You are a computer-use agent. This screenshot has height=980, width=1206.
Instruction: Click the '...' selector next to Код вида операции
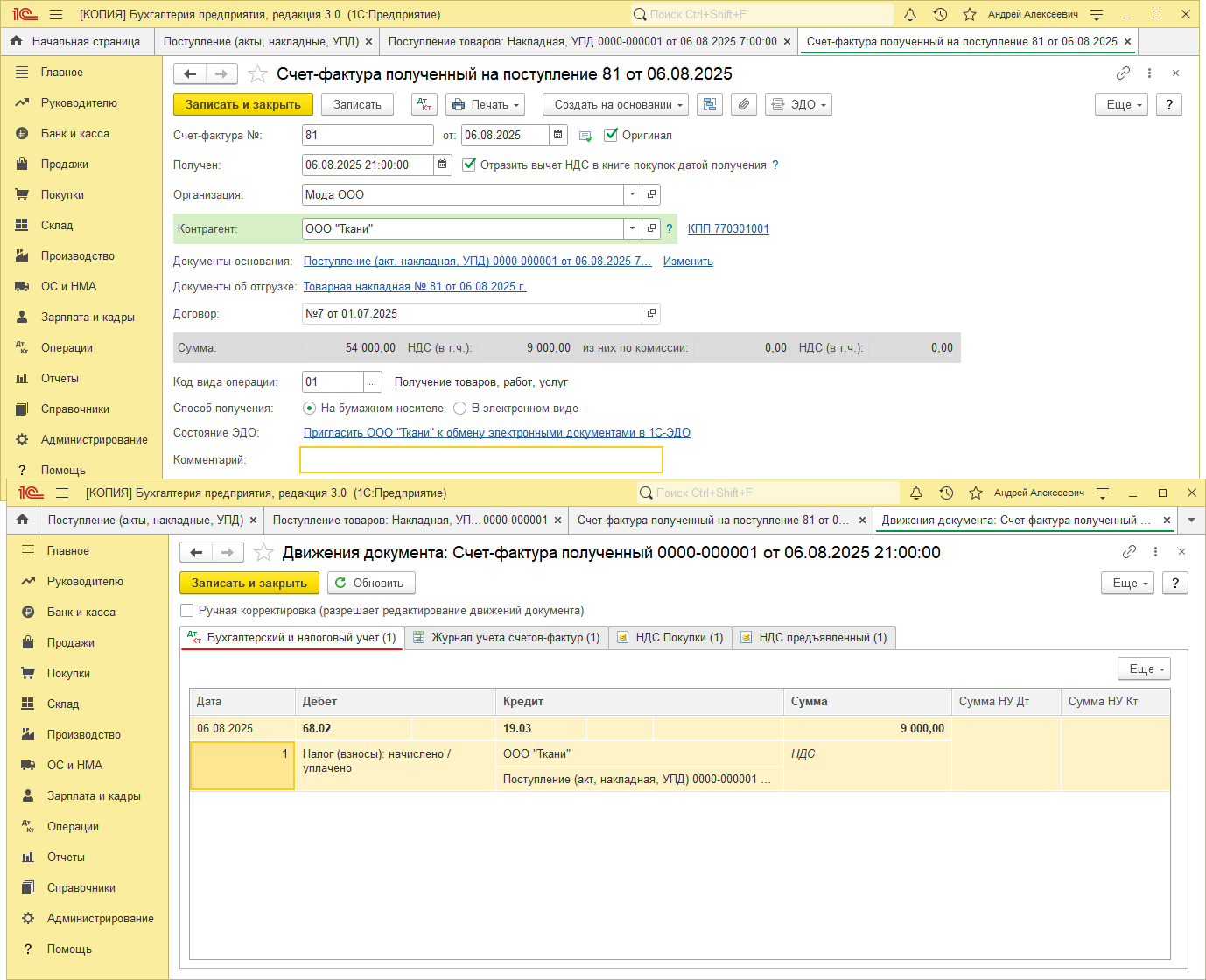click(374, 381)
